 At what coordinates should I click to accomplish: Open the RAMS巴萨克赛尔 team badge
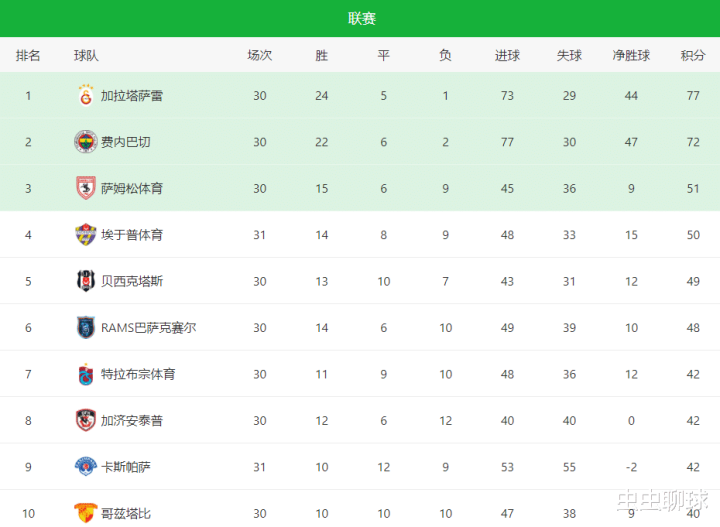click(x=86, y=327)
